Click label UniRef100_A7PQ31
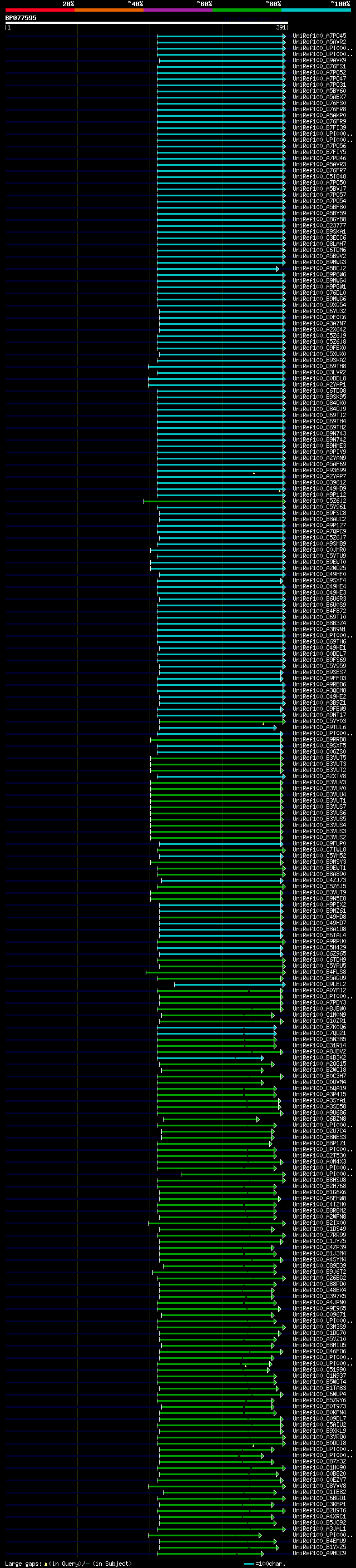The image size is (356, 1568). [x=319, y=85]
